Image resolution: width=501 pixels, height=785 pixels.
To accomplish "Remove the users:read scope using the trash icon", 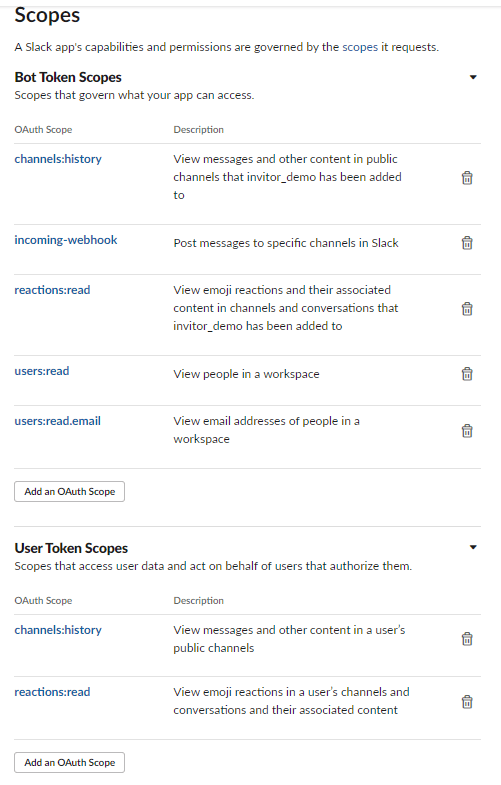I will 466,374.
